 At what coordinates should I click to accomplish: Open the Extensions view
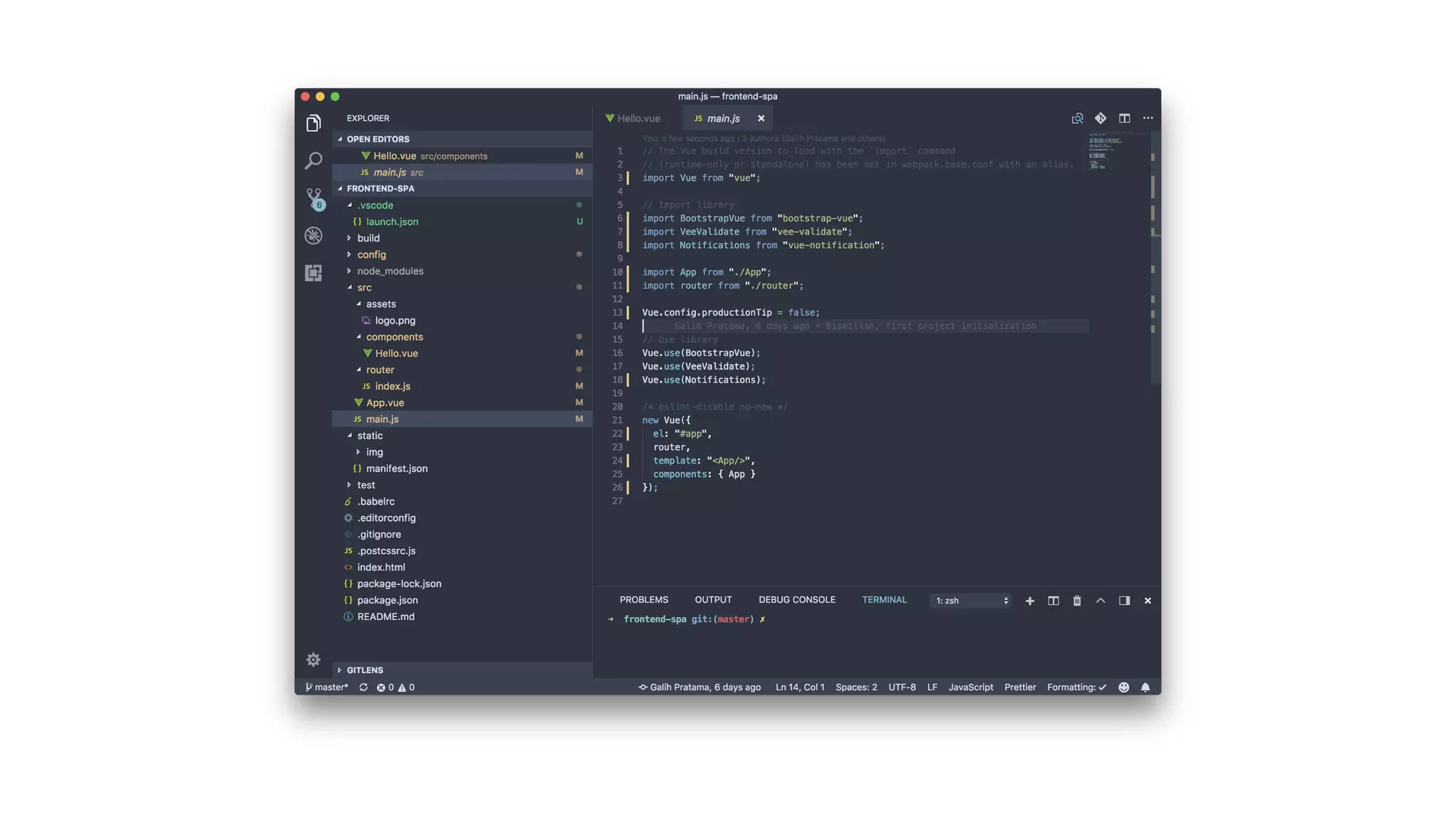(314, 273)
